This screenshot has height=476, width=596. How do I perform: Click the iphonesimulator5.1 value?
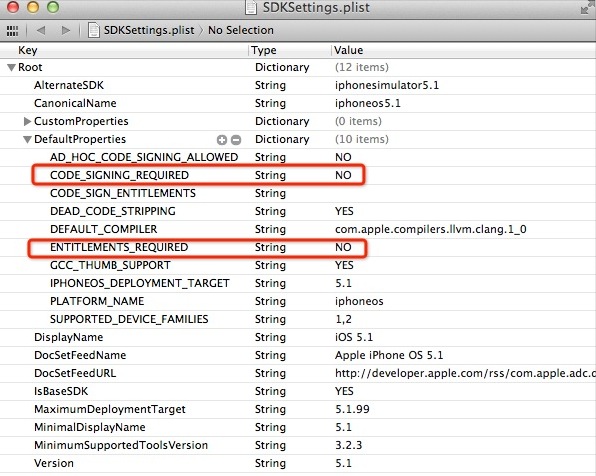387,85
